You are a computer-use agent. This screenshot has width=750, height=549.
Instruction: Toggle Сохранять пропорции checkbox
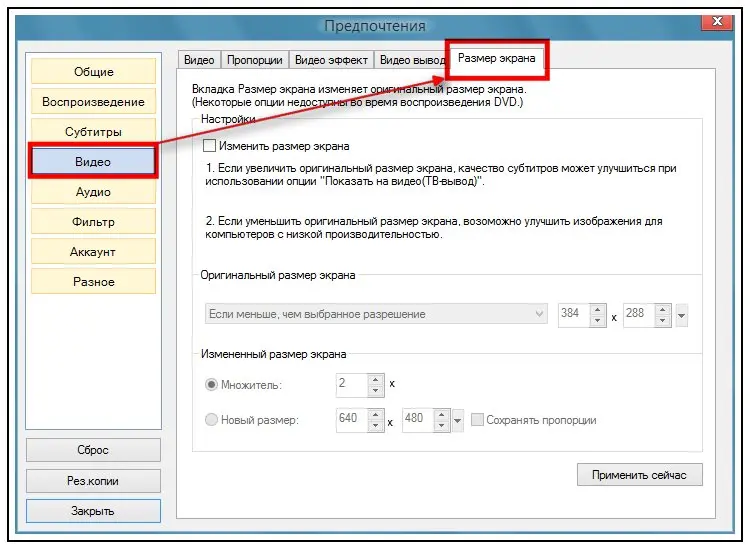[477, 419]
